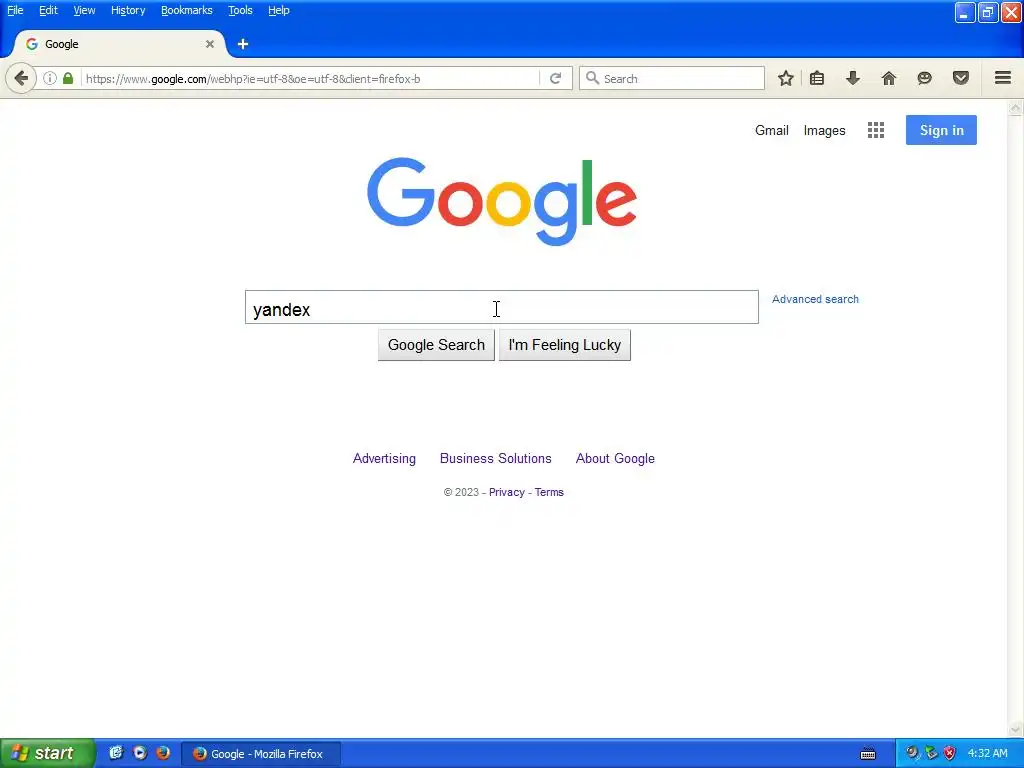
Task: Bookmark this page with the star icon
Action: click(786, 78)
